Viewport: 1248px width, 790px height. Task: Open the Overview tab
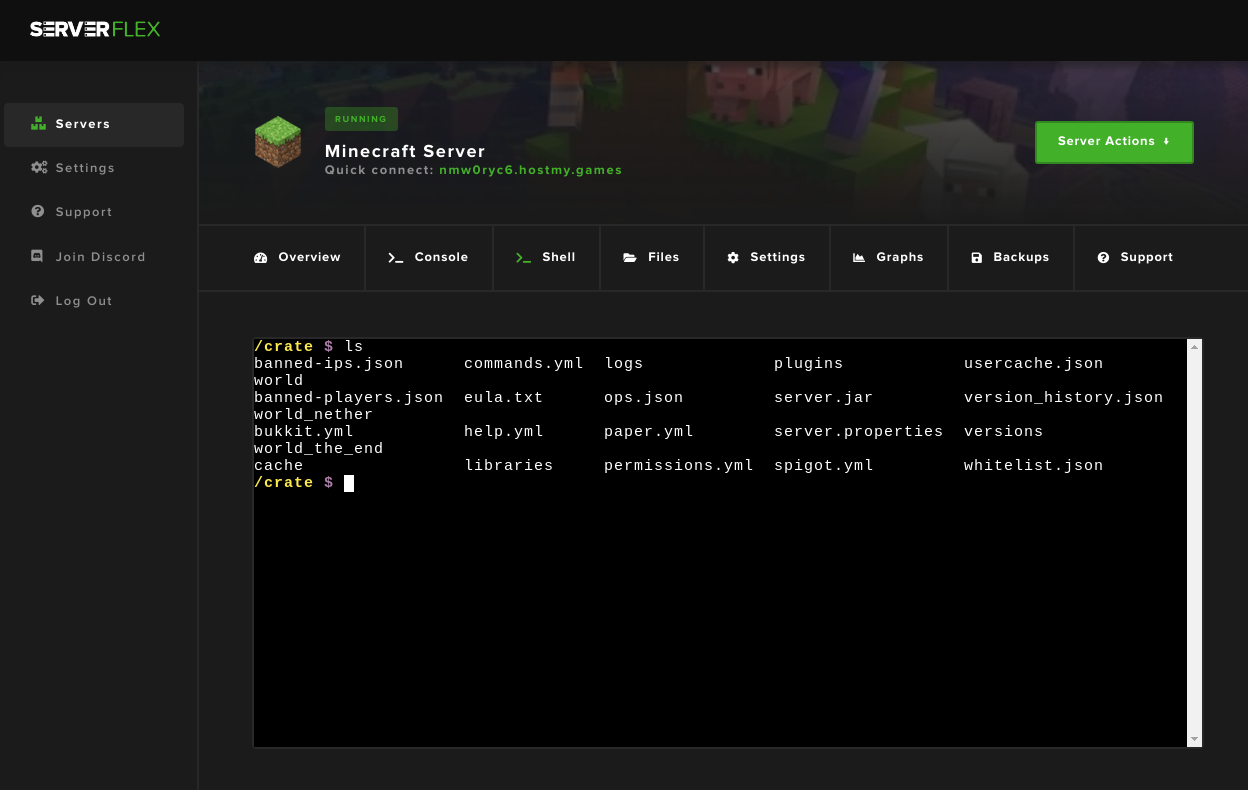[x=297, y=258]
